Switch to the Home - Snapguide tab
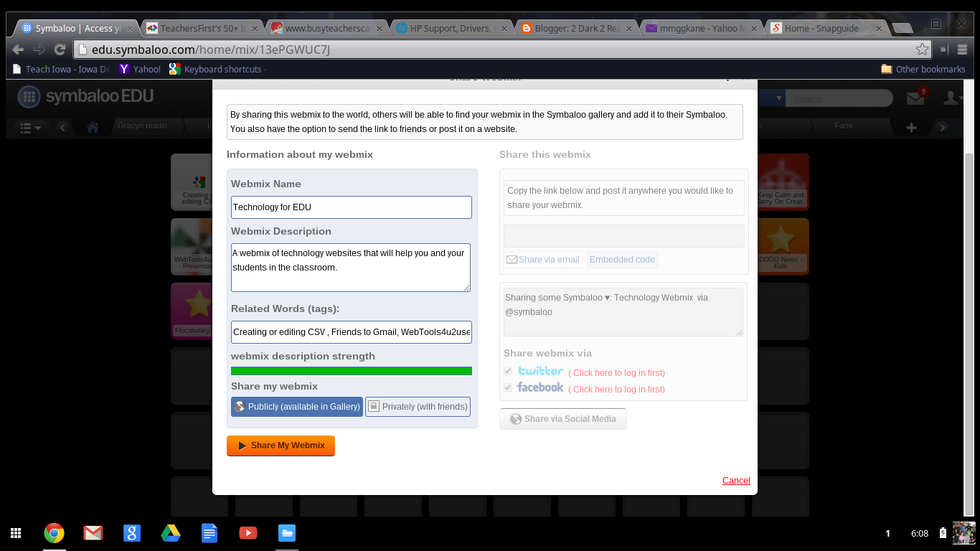The height and width of the screenshot is (551, 980). pos(825,28)
